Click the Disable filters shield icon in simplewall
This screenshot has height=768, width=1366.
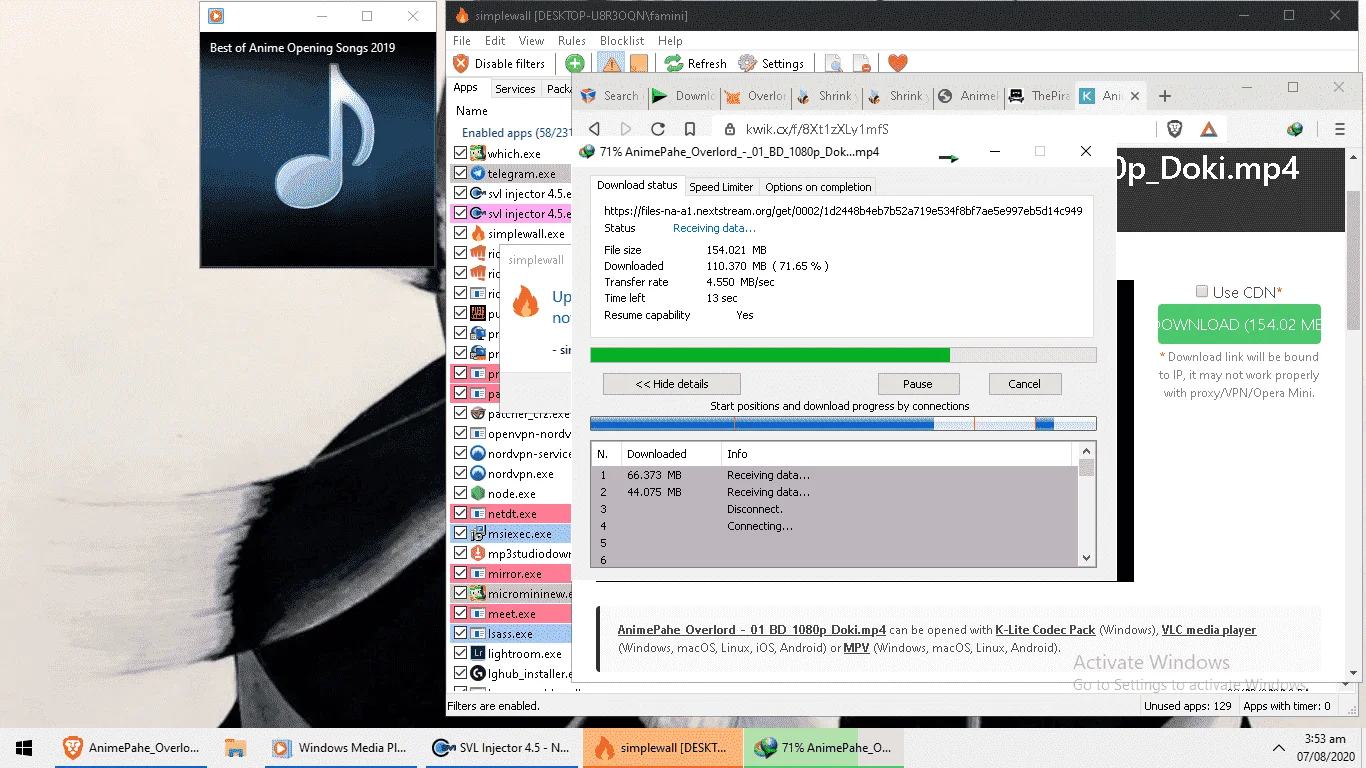click(x=461, y=63)
